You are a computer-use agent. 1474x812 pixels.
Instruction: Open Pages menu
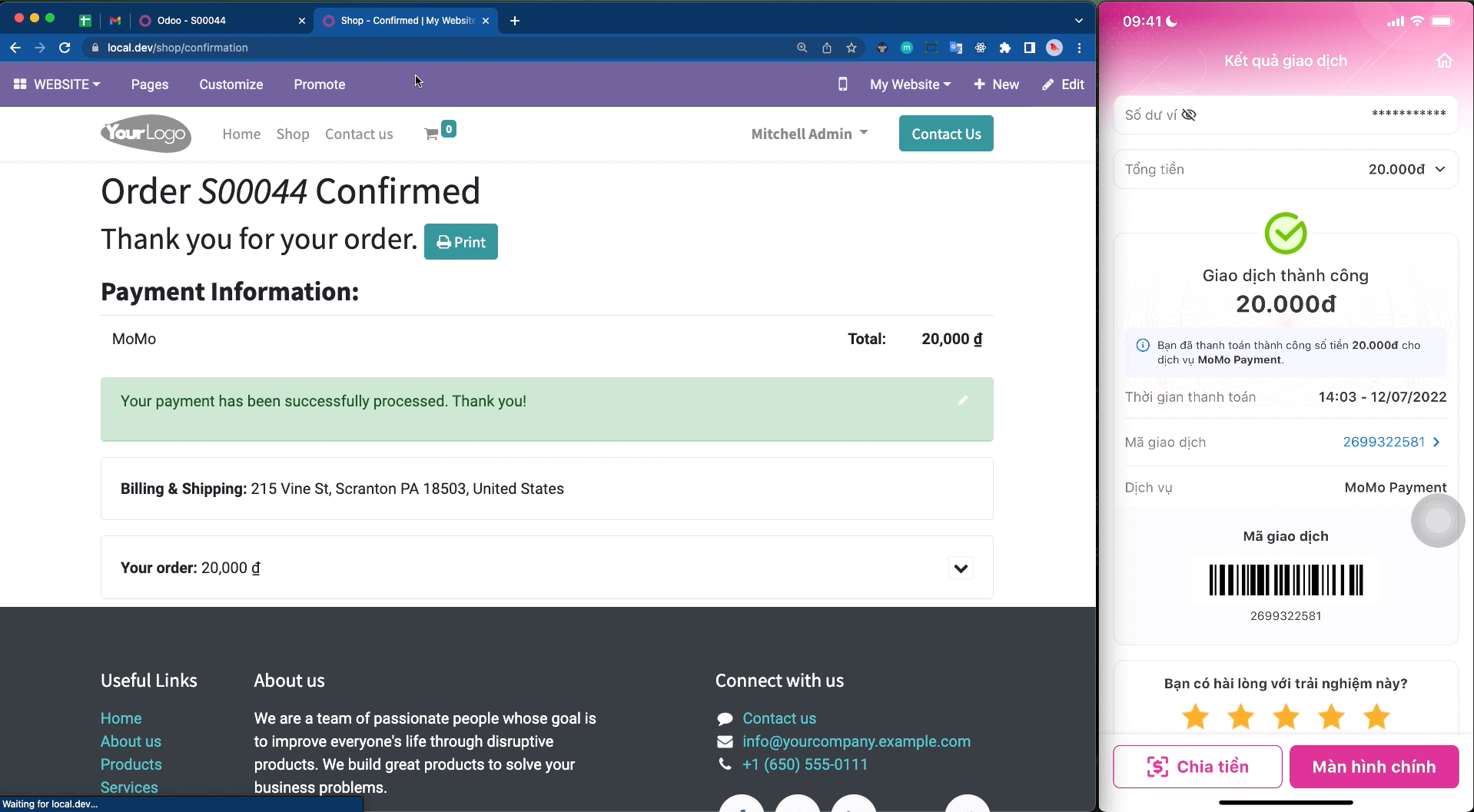(150, 85)
